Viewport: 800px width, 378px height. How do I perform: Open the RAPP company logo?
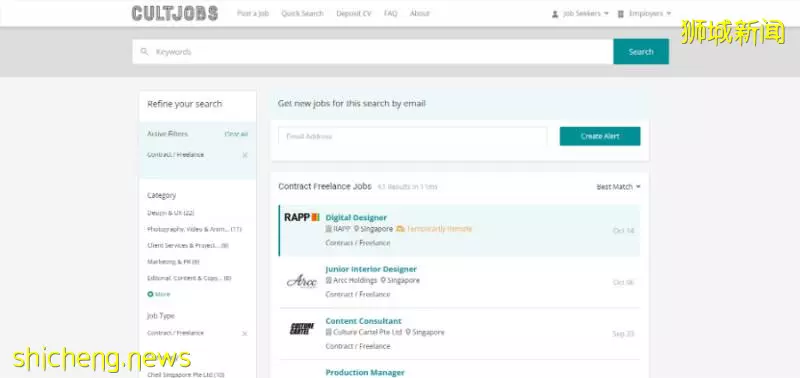point(302,217)
